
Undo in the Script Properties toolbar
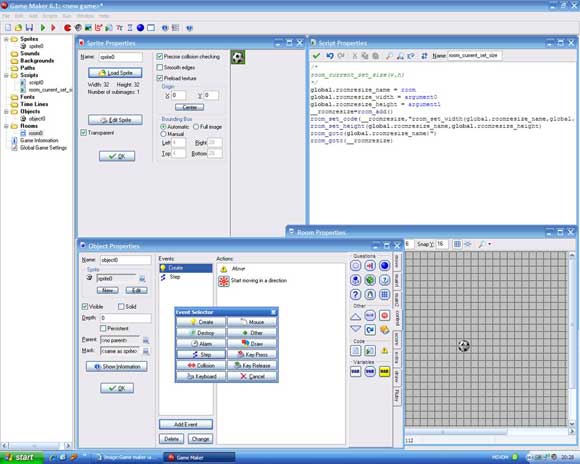point(330,56)
